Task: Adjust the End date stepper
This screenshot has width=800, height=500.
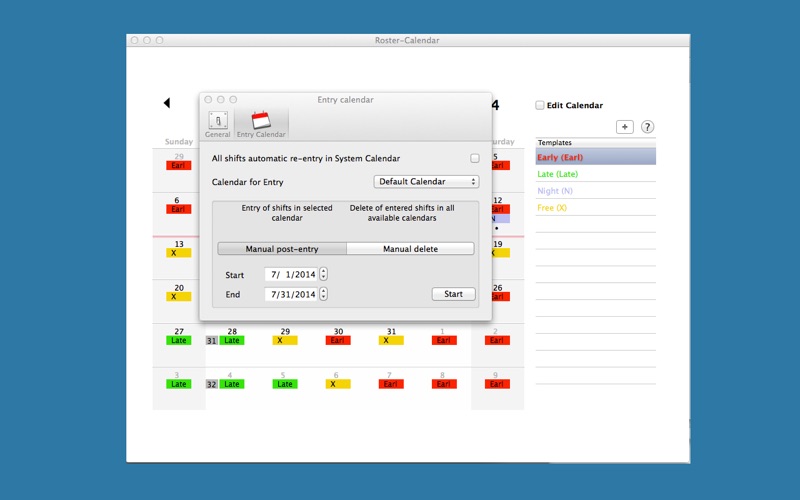Action: point(323,294)
